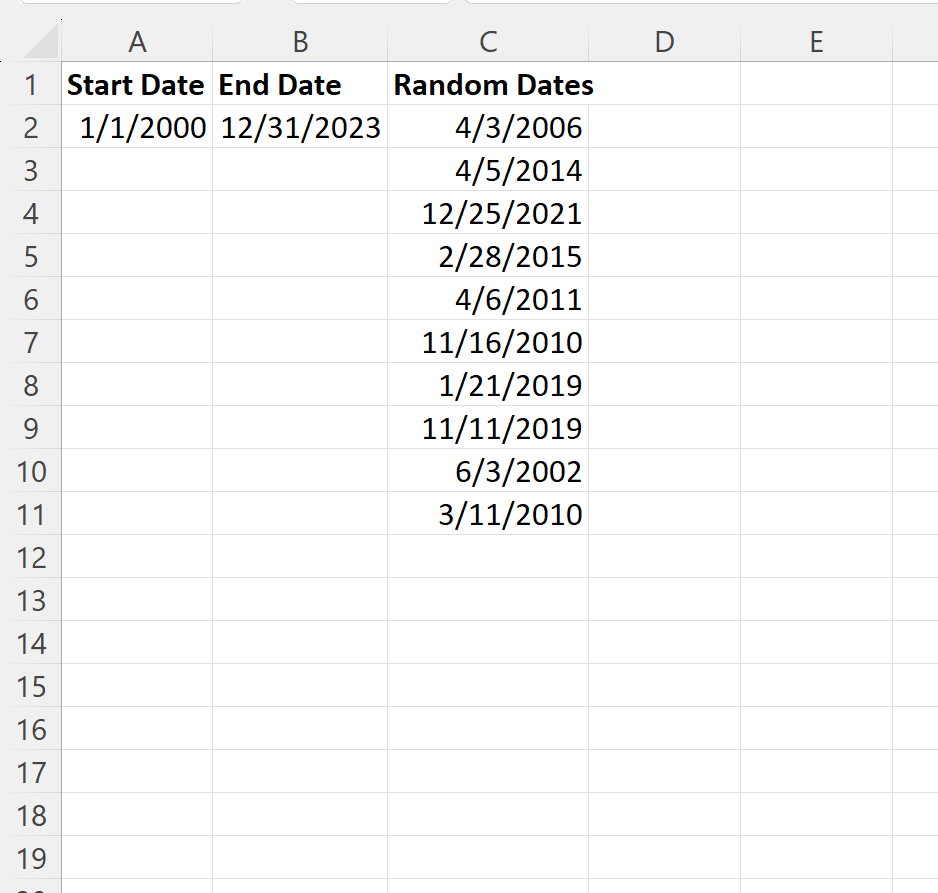Image resolution: width=938 pixels, height=893 pixels.
Task: Select row 12 header
Action: pyautogui.click(x=31, y=557)
